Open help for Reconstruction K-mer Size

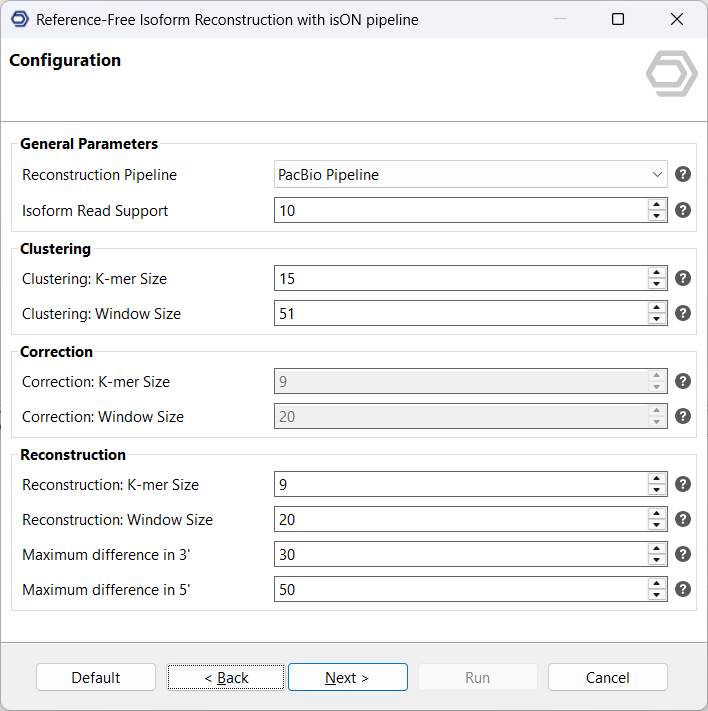pyautogui.click(x=683, y=484)
